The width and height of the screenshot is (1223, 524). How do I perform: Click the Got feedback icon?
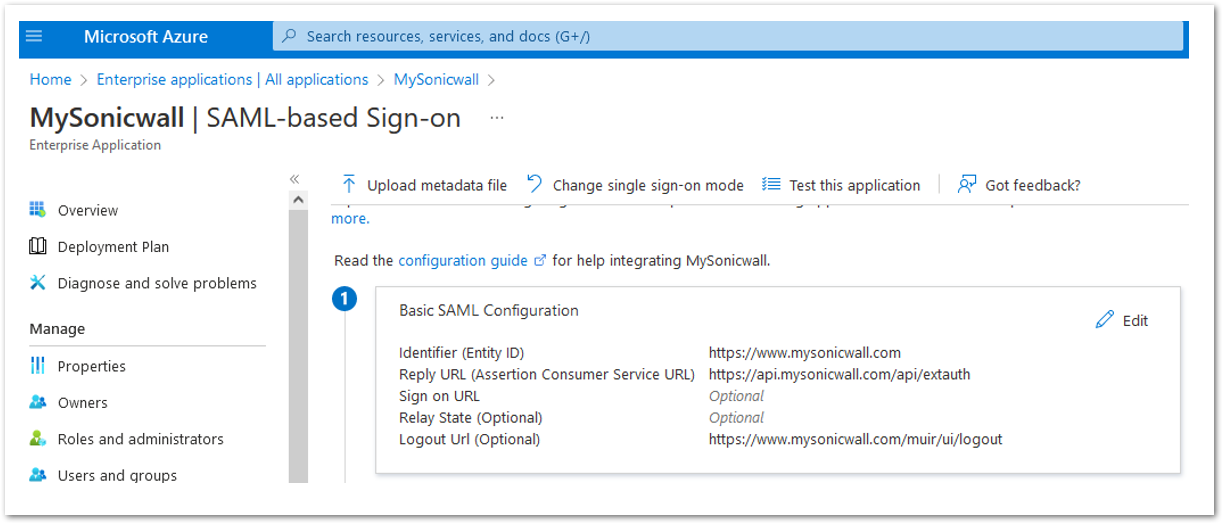pos(966,184)
